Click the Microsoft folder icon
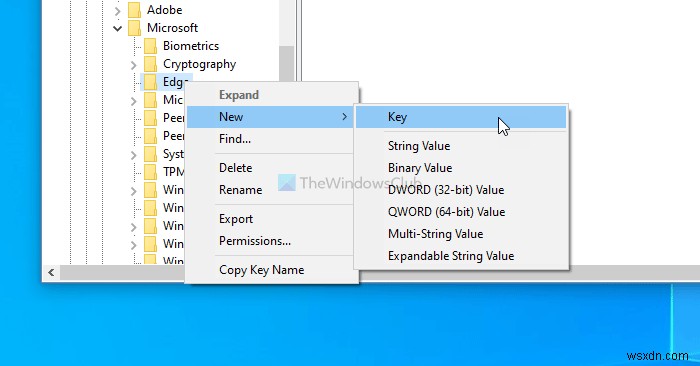 [134, 28]
